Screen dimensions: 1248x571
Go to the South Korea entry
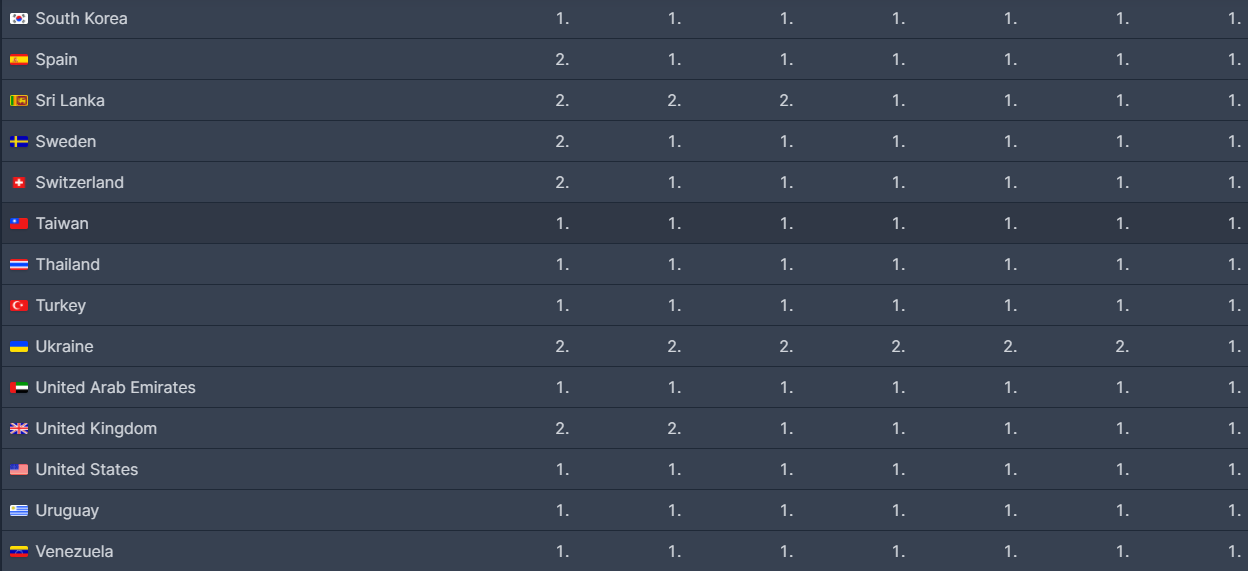pos(81,19)
